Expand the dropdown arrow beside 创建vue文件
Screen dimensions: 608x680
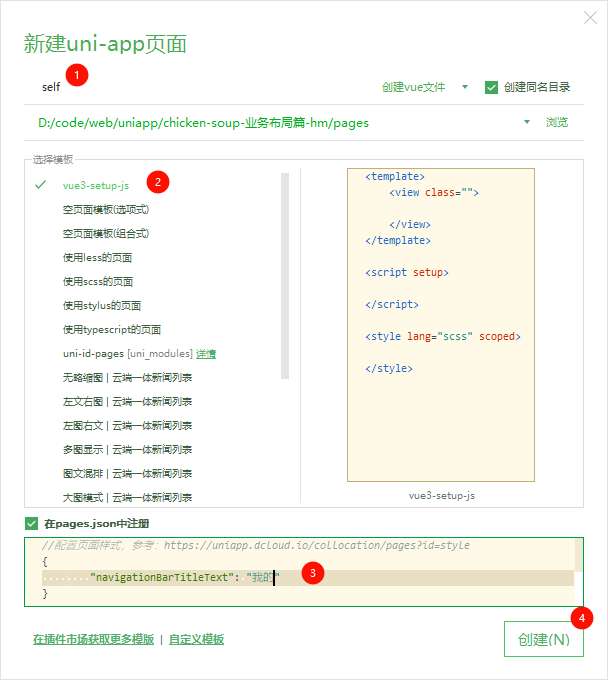click(465, 87)
